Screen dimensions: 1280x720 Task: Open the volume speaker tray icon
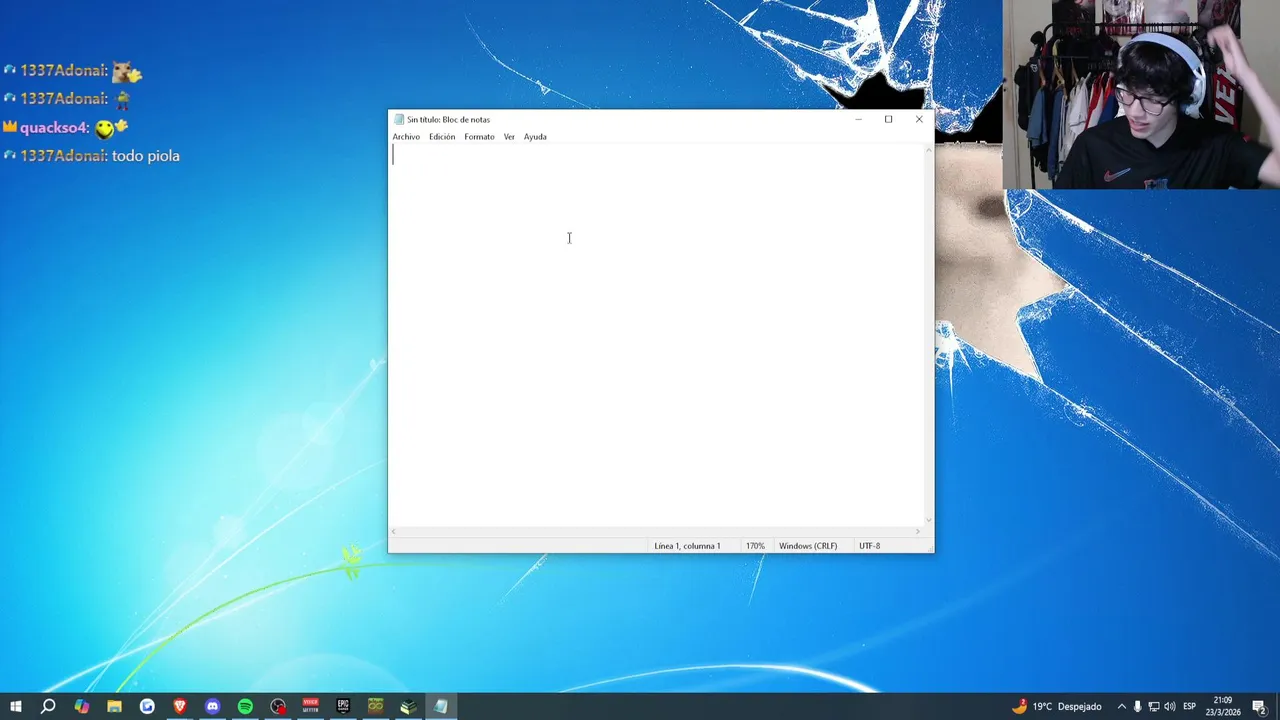1170,707
